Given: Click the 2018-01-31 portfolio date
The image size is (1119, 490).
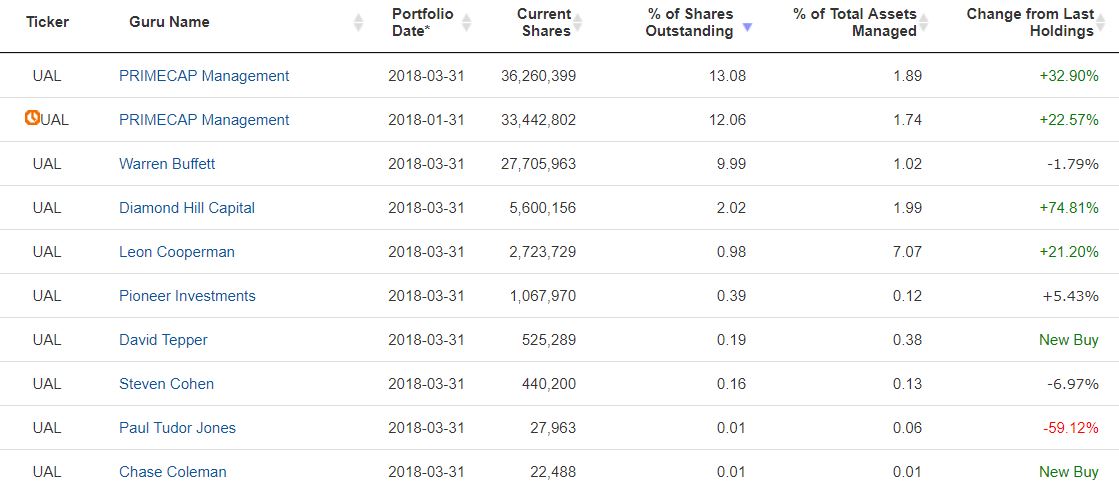Looking at the screenshot, I should [x=426, y=120].
